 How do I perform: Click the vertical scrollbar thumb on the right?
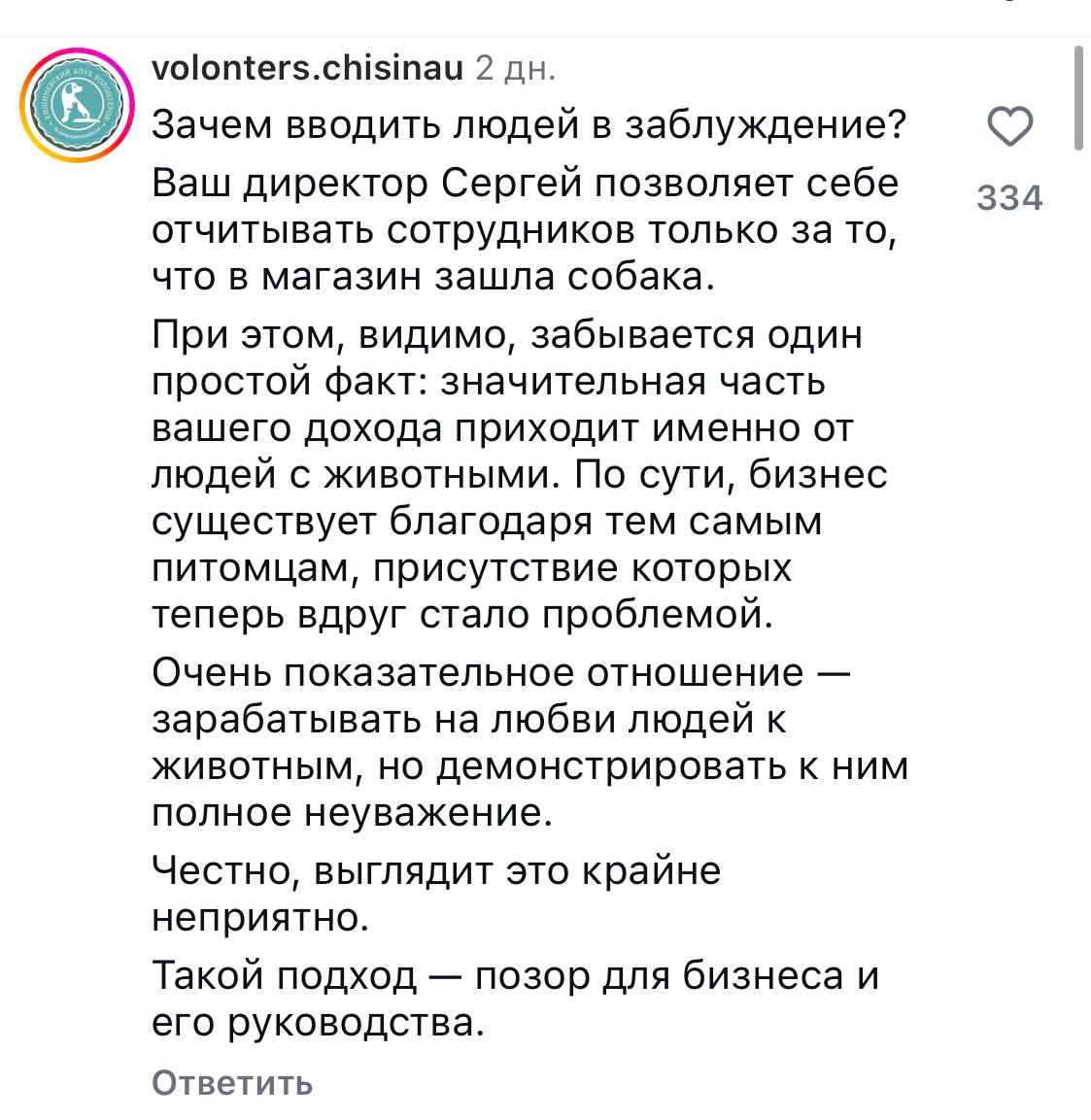[x=1077, y=97]
